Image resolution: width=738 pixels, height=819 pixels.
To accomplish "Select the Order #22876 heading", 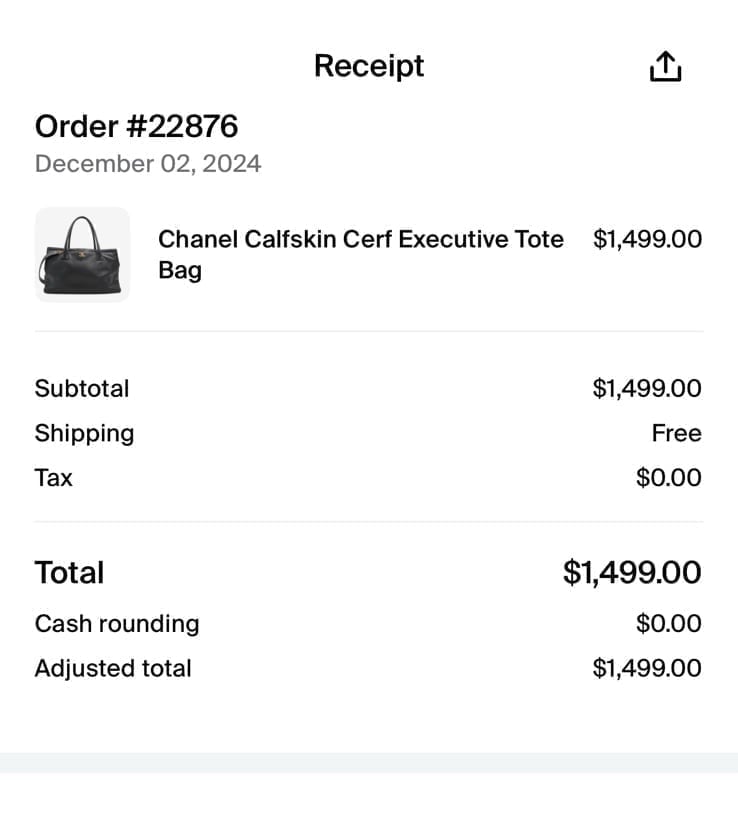I will click(x=136, y=126).
